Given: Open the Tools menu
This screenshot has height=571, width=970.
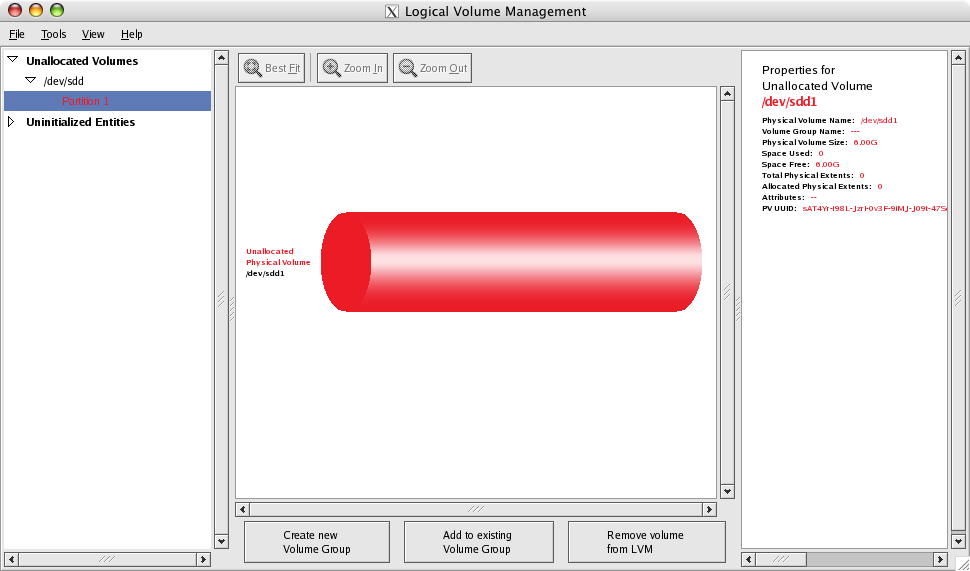Looking at the screenshot, I should coord(53,34).
